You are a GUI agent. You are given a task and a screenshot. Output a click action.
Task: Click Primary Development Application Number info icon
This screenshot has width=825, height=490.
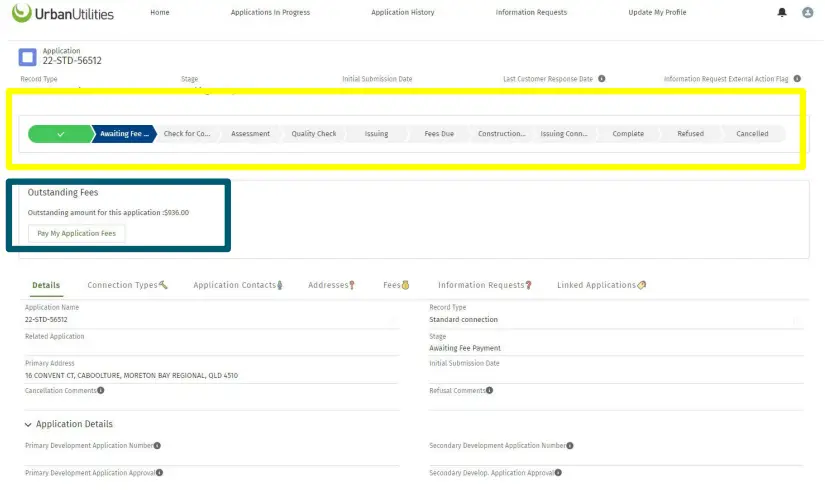pyautogui.click(x=157, y=445)
